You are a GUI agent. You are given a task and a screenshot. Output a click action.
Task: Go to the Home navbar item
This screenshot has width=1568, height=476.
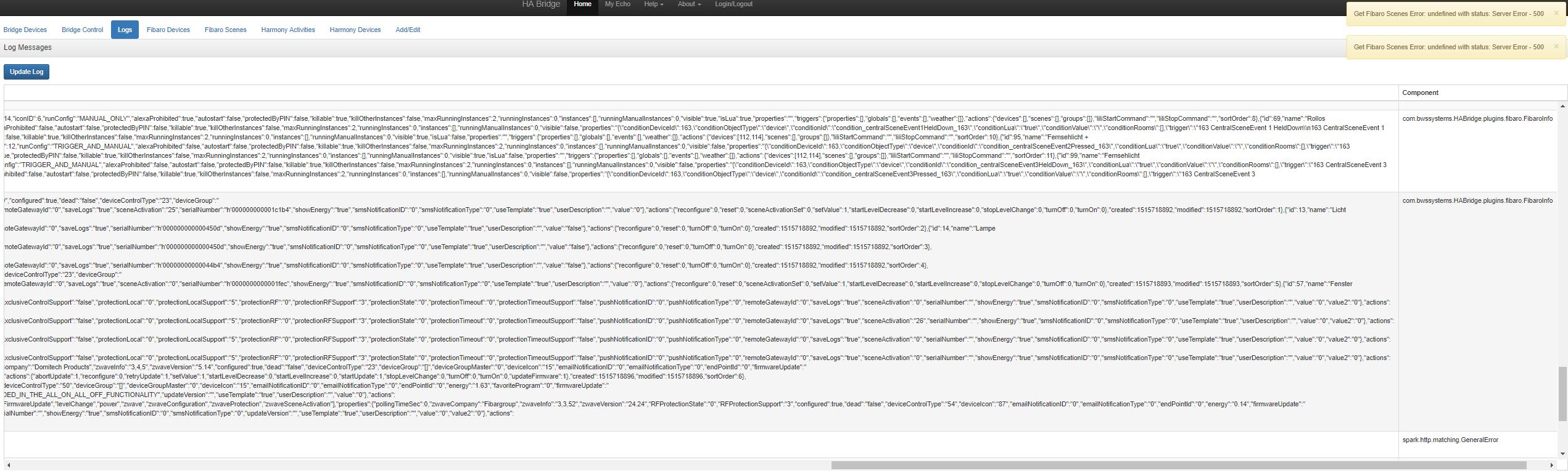pos(582,4)
